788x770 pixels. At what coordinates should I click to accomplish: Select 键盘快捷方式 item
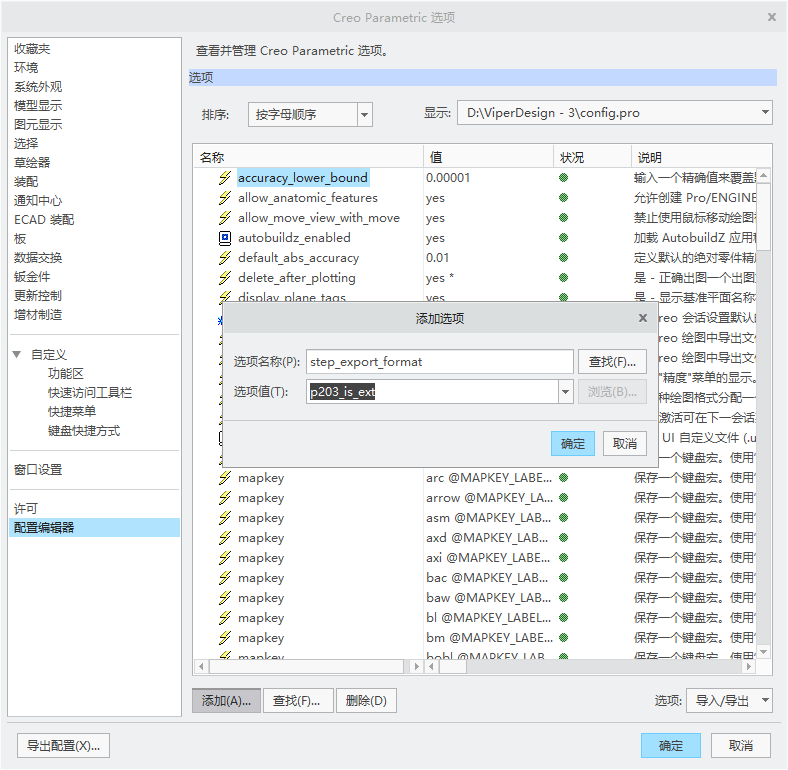coord(84,431)
